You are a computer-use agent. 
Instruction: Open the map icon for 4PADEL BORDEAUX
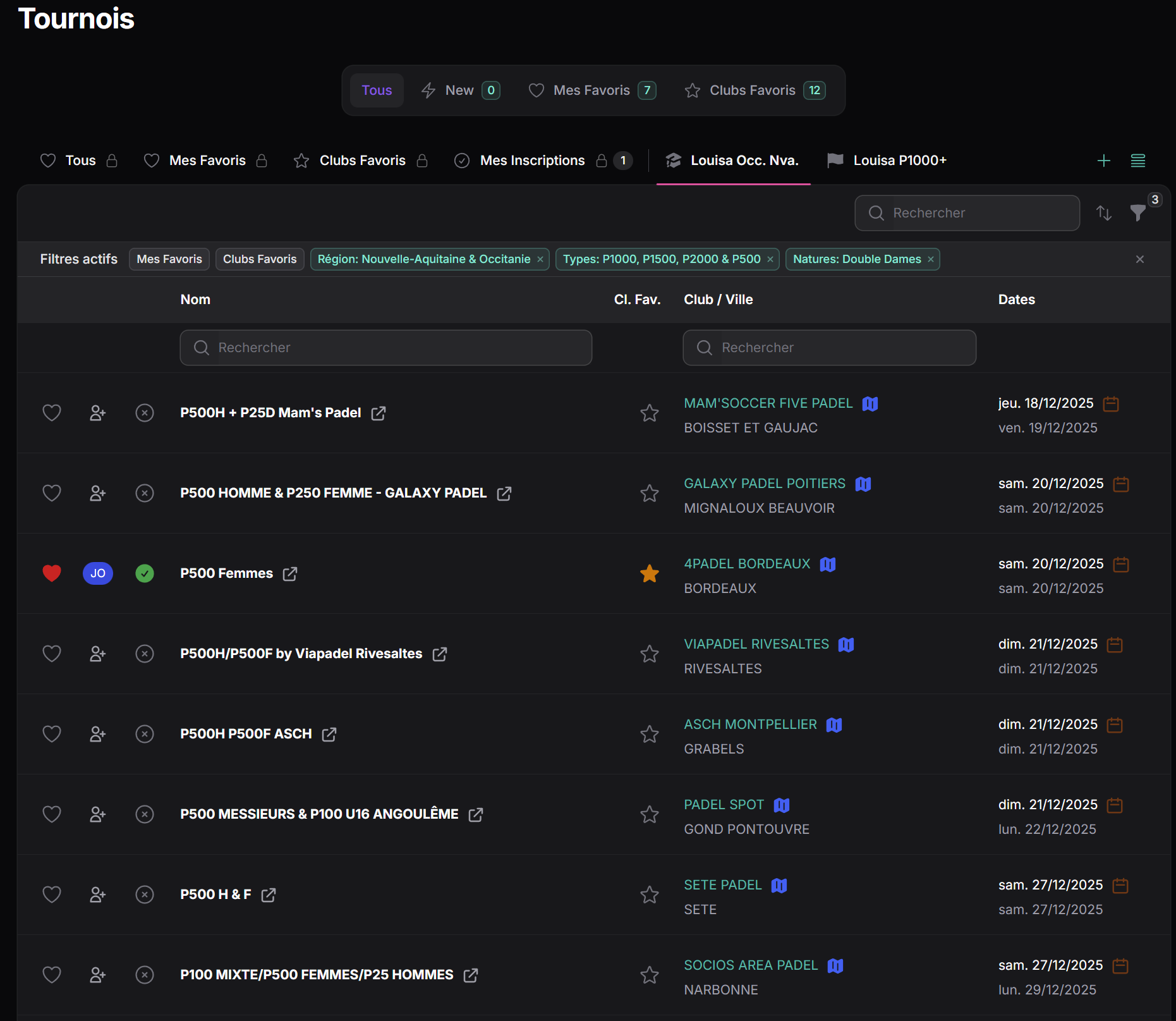point(828,564)
